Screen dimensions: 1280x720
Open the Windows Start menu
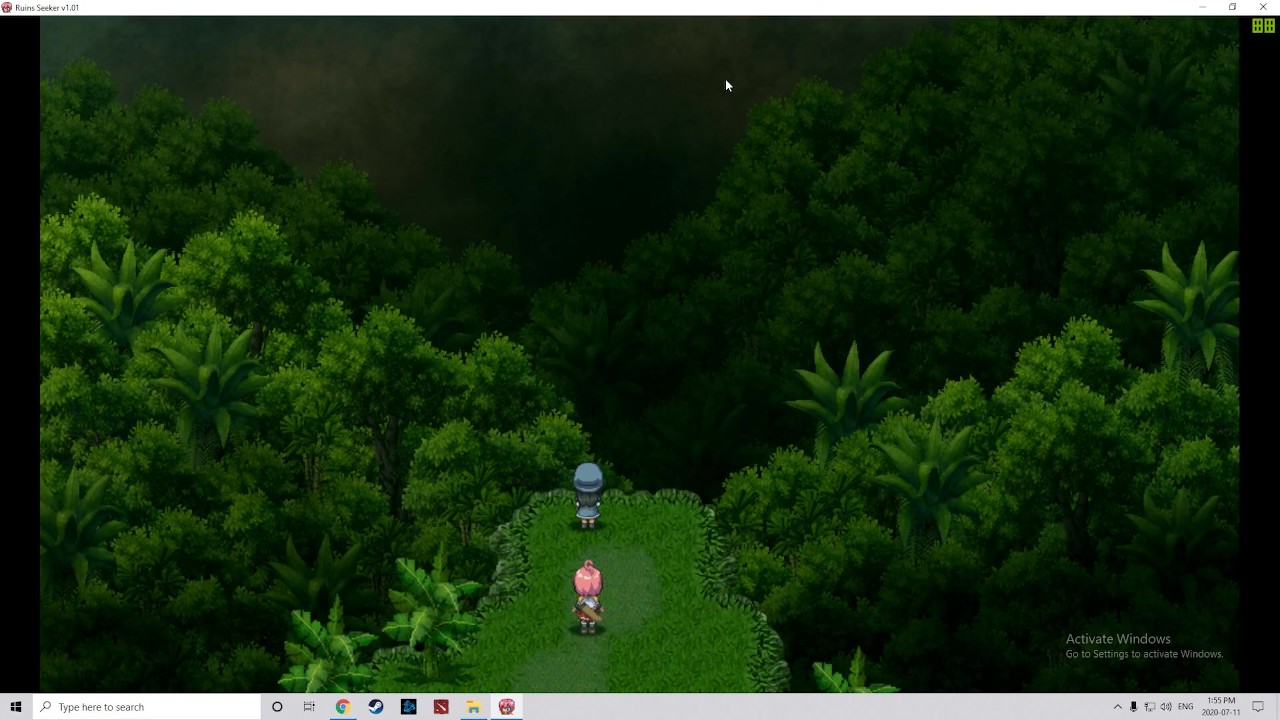[x=16, y=707]
